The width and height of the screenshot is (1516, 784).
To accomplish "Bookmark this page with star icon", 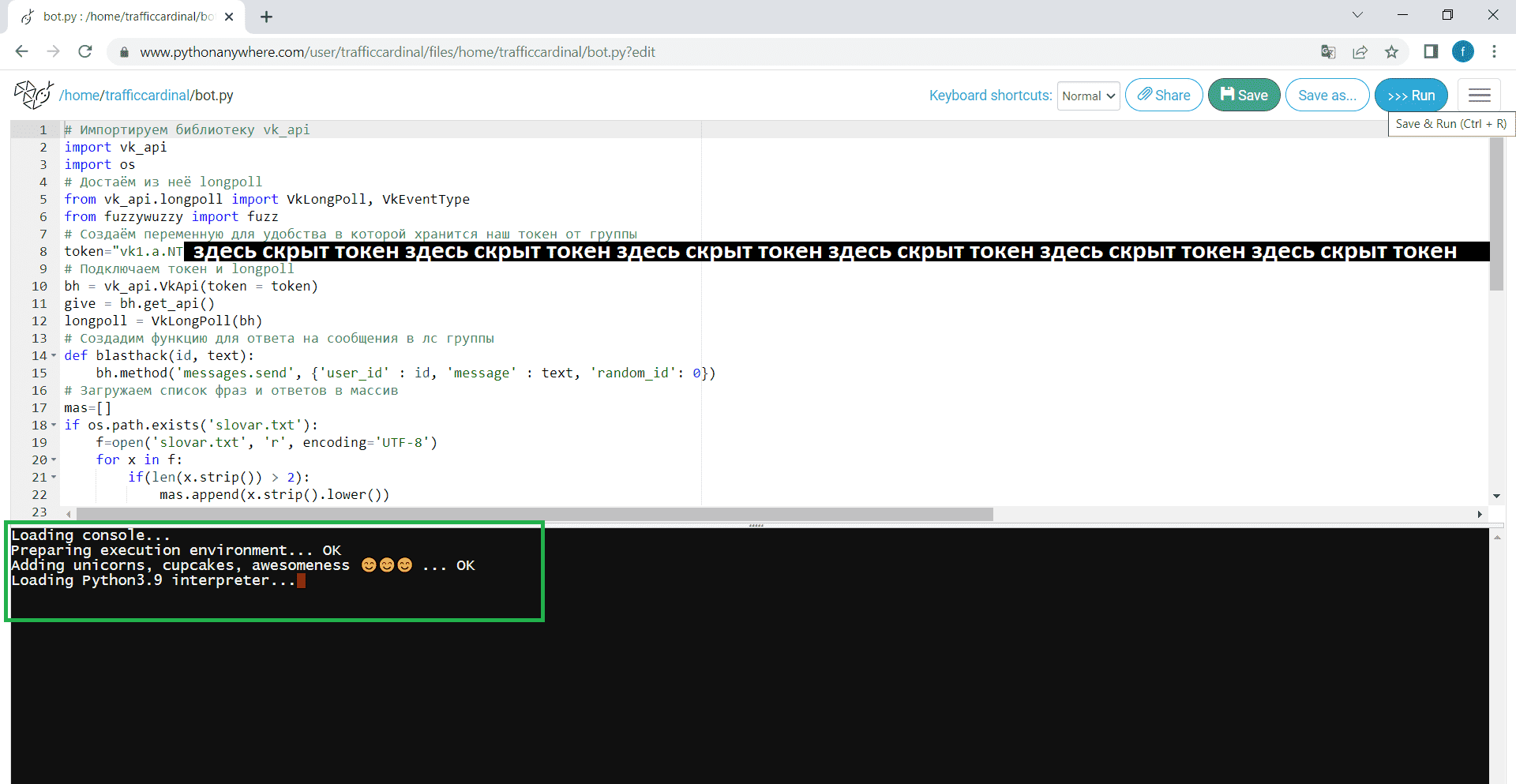I will click(x=1391, y=52).
